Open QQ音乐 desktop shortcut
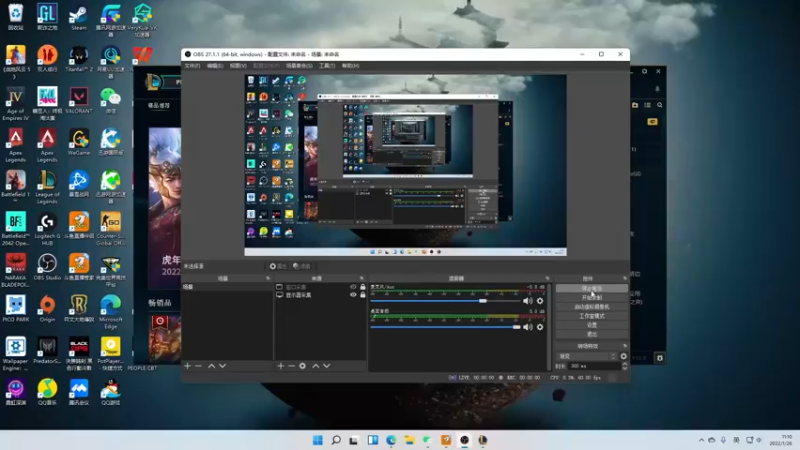800x450 pixels. pos(47,392)
